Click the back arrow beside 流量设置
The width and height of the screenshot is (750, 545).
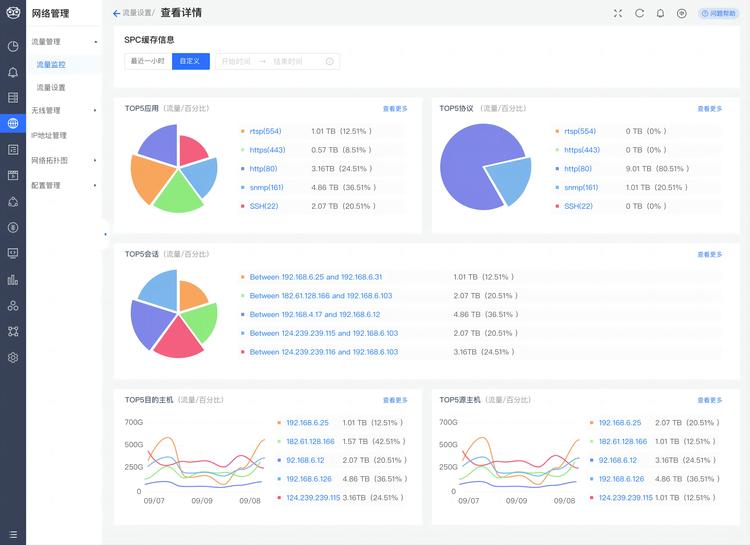pos(116,13)
